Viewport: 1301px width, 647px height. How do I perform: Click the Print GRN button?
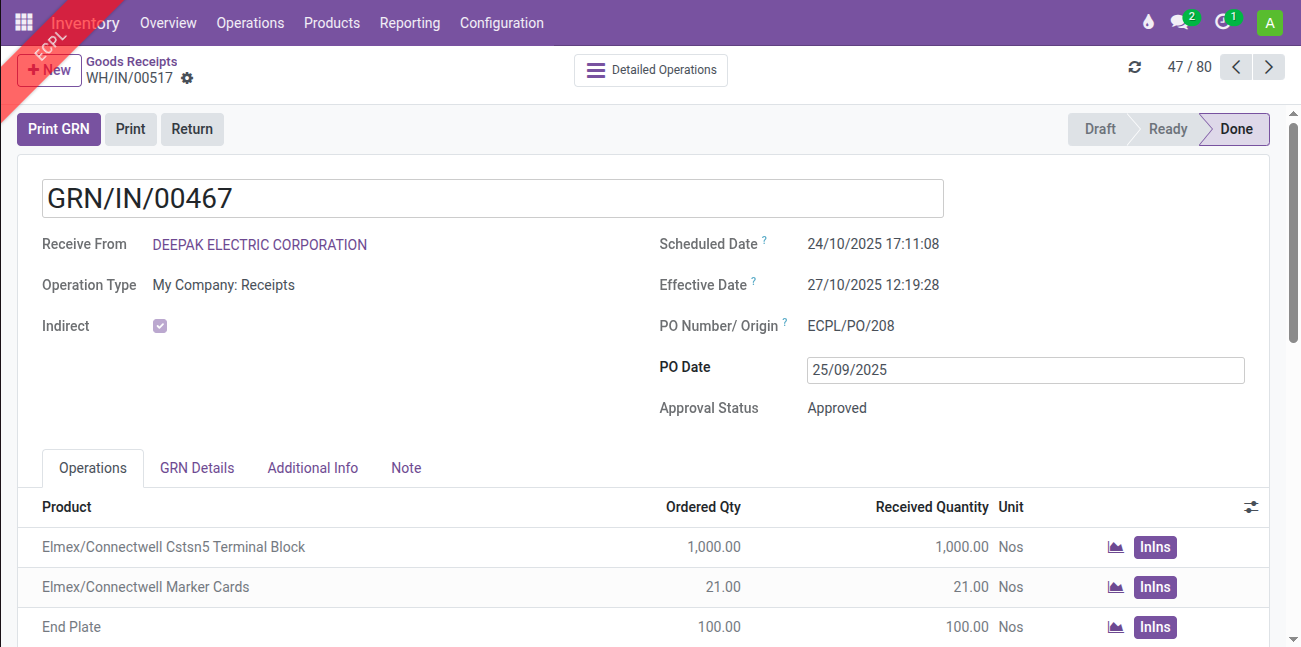(x=59, y=129)
